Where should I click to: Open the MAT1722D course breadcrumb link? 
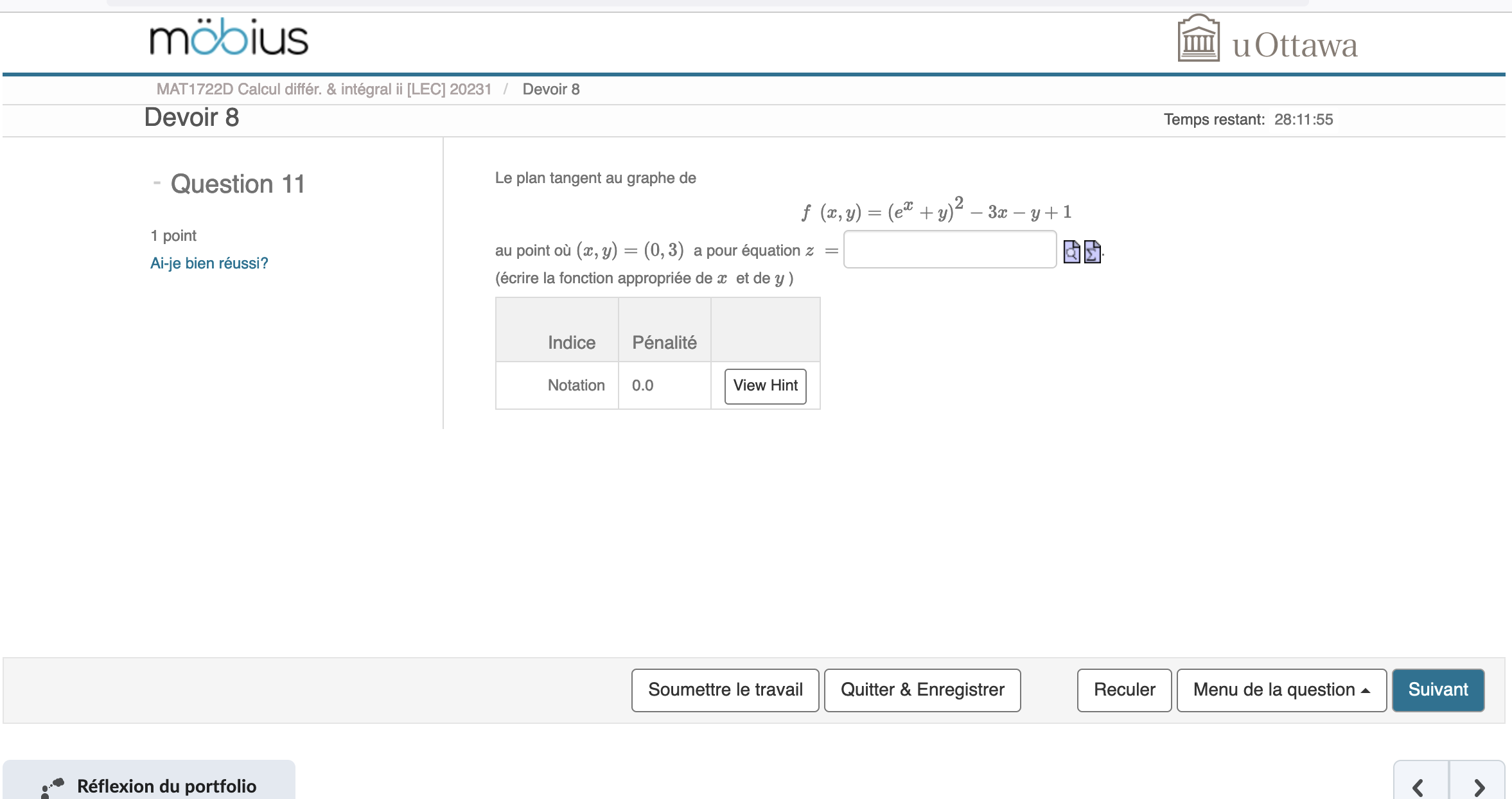pyautogui.click(x=324, y=89)
